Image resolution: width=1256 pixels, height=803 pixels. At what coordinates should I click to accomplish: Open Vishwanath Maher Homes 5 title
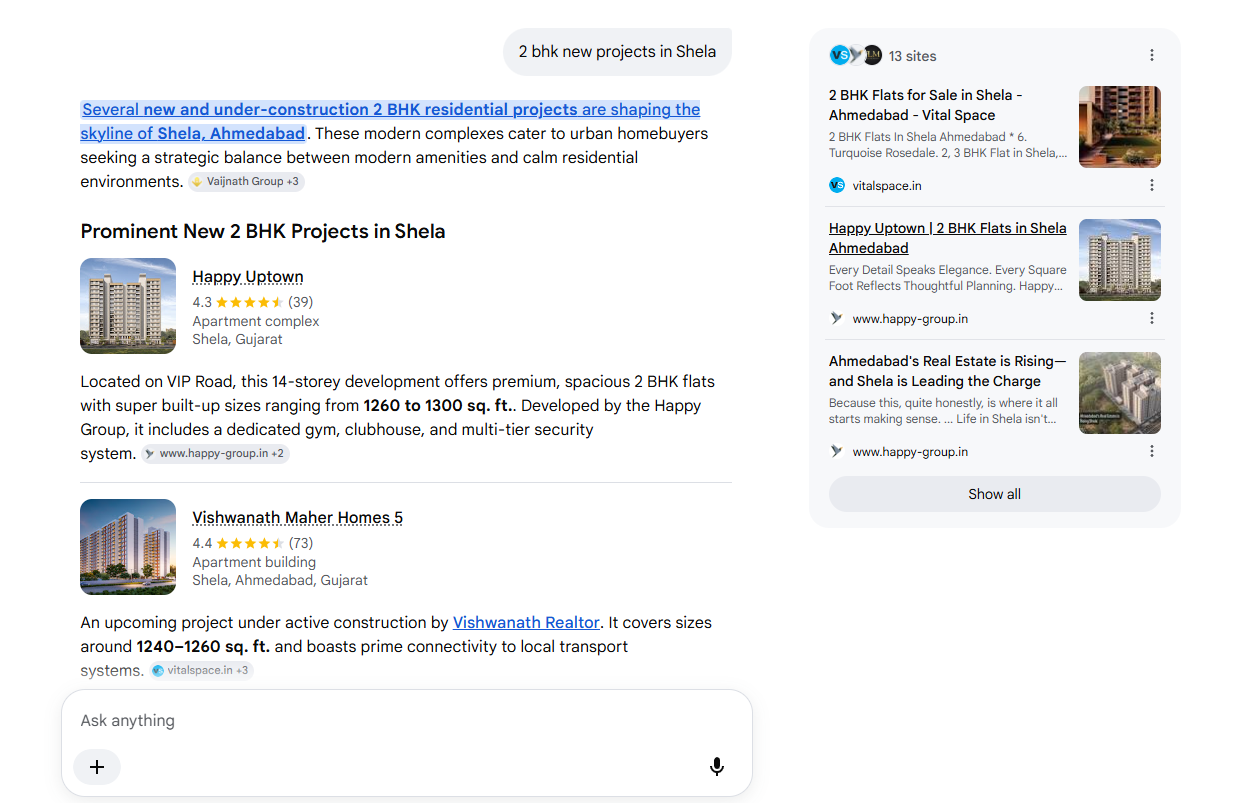pos(297,518)
